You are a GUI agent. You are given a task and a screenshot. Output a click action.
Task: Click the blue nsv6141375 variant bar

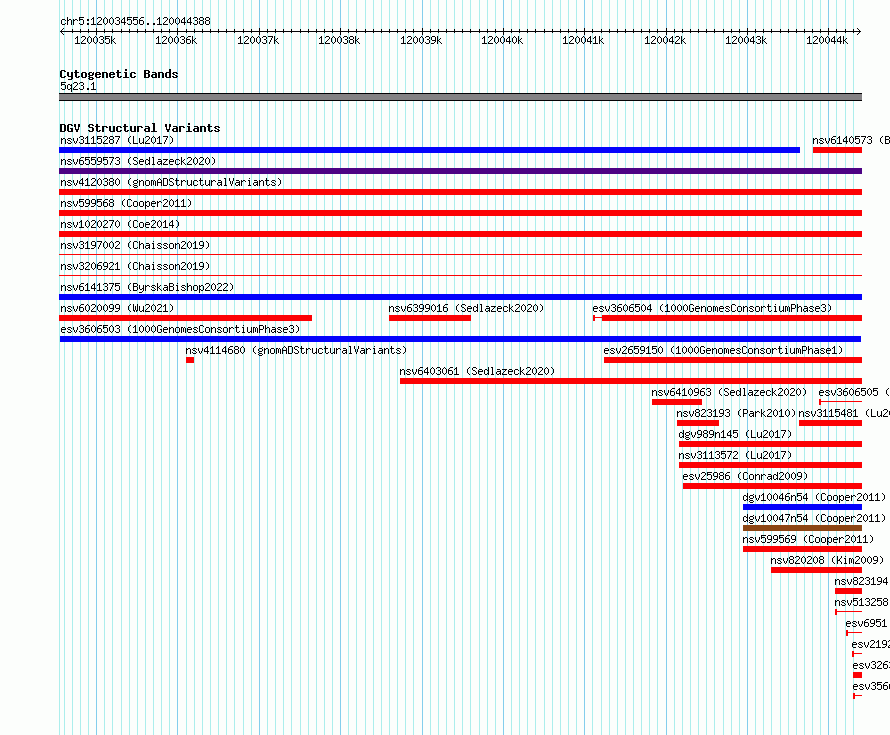coord(460,297)
